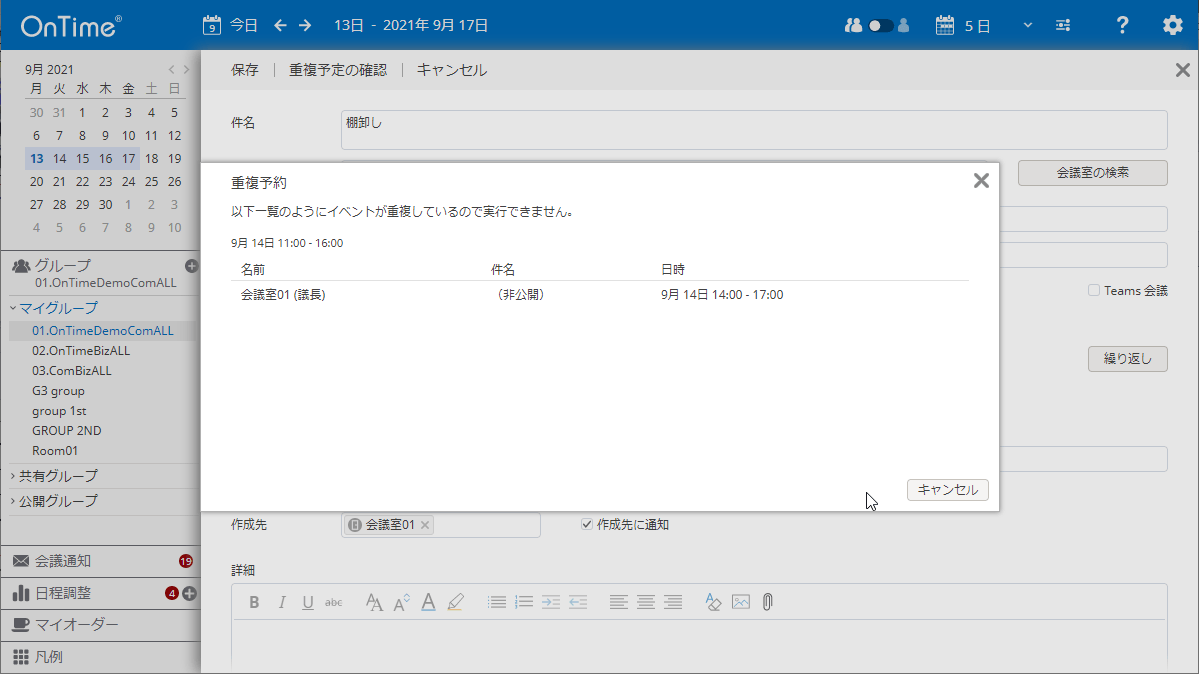This screenshot has width=1200, height=675.
Task: Select the italic formatting icon
Action: (281, 601)
